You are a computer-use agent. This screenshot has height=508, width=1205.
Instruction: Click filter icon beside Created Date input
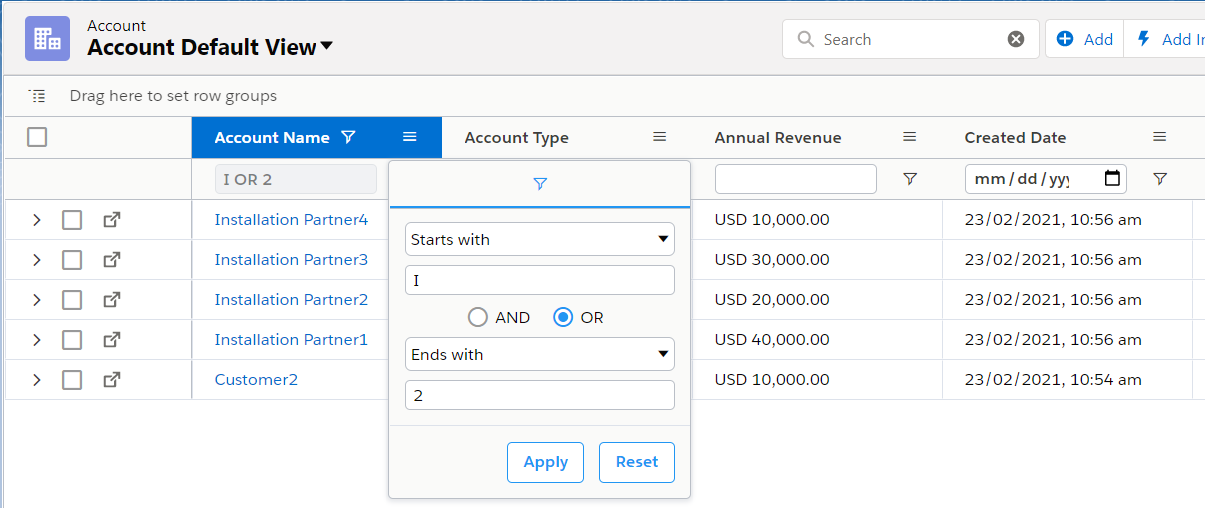(1159, 179)
